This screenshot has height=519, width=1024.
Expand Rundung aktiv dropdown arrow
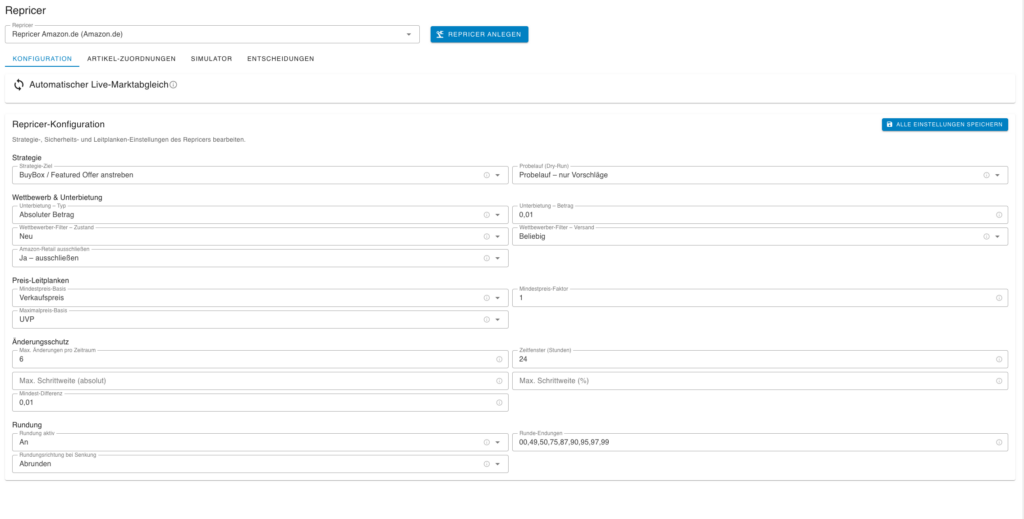click(x=498, y=442)
